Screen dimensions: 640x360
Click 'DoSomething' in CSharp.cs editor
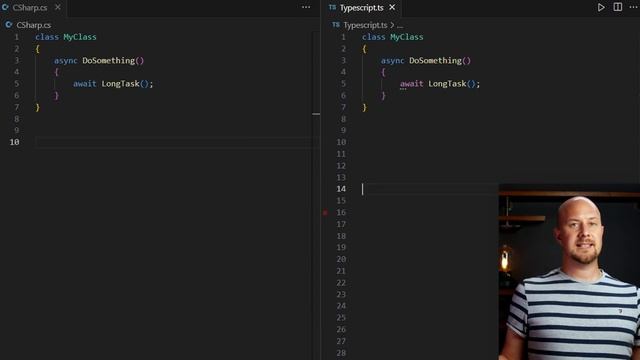(109, 60)
